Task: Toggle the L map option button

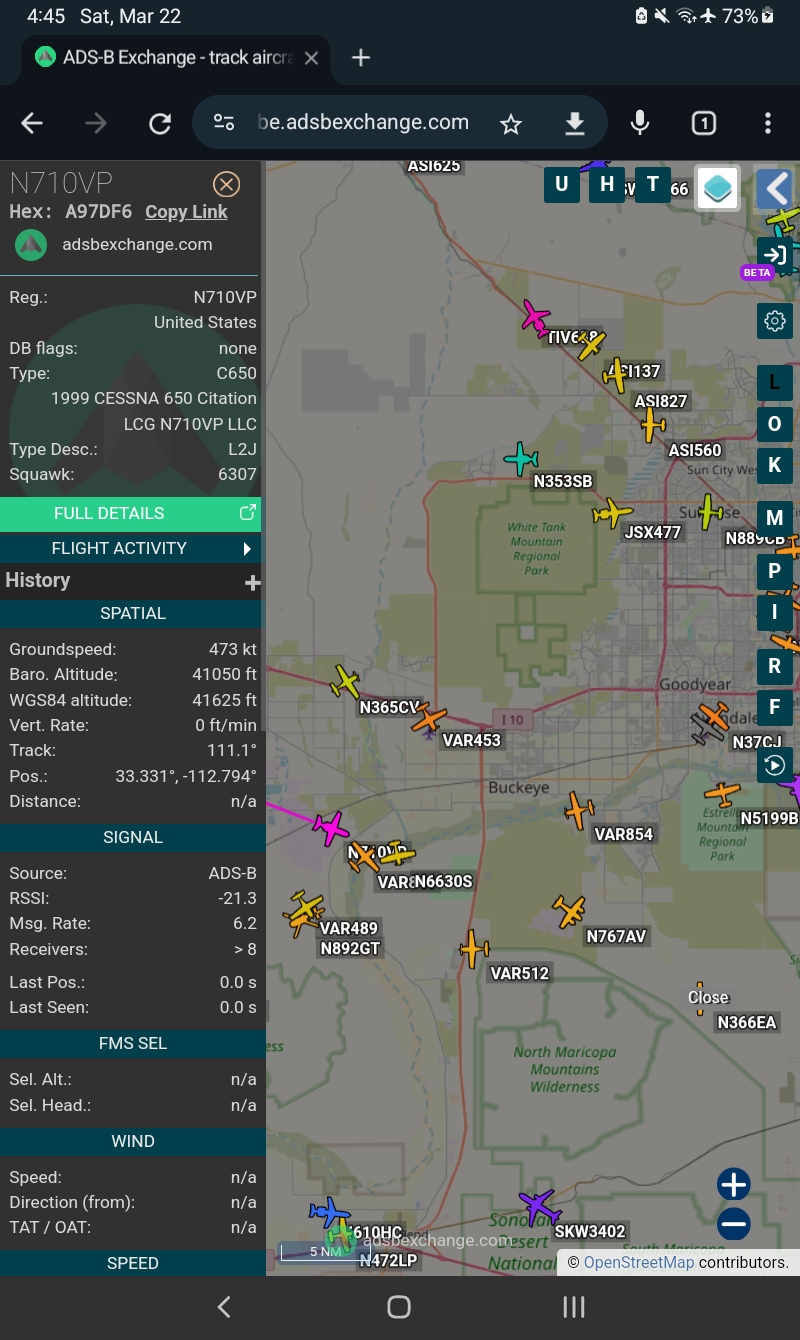Action: 775,383
